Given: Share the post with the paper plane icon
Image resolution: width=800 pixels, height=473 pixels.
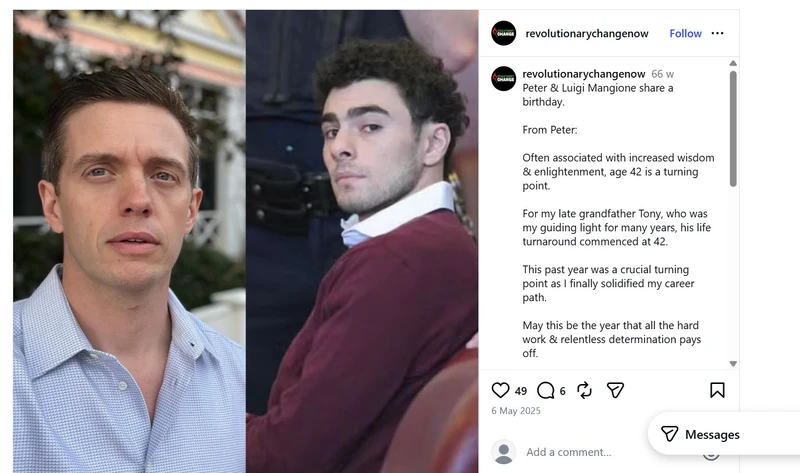Looking at the screenshot, I should (615, 390).
